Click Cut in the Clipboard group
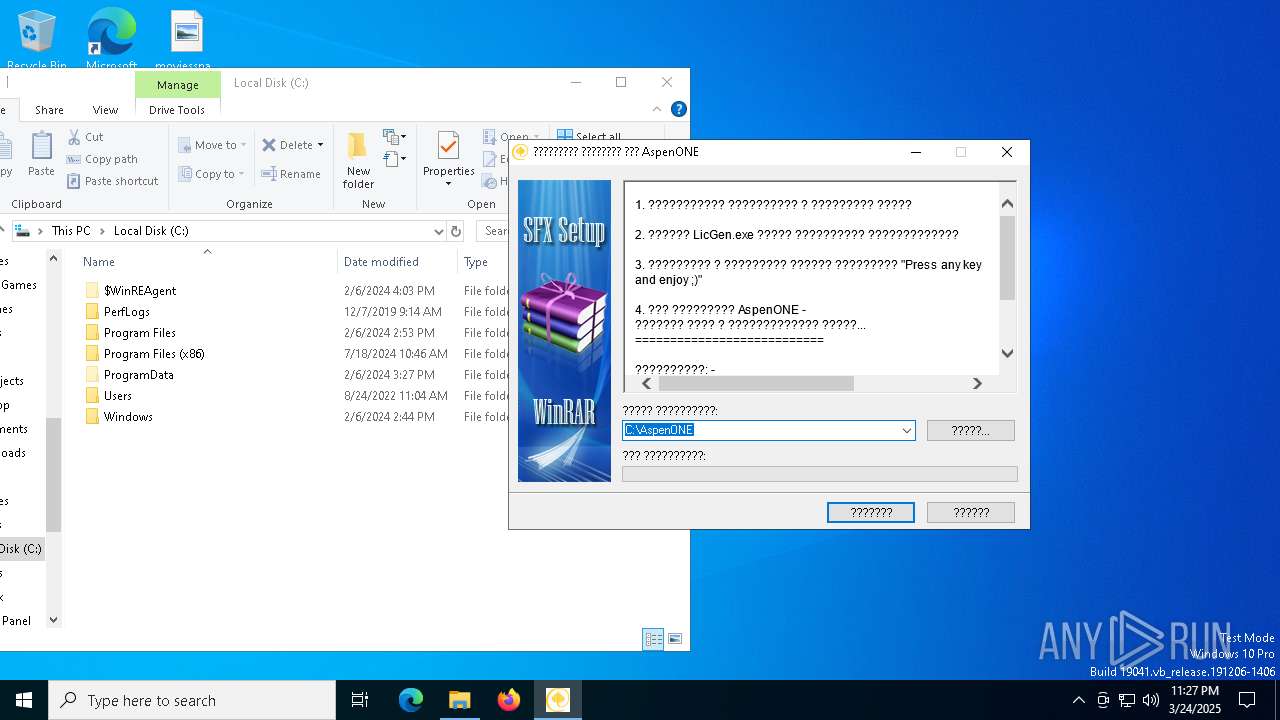 [86, 137]
